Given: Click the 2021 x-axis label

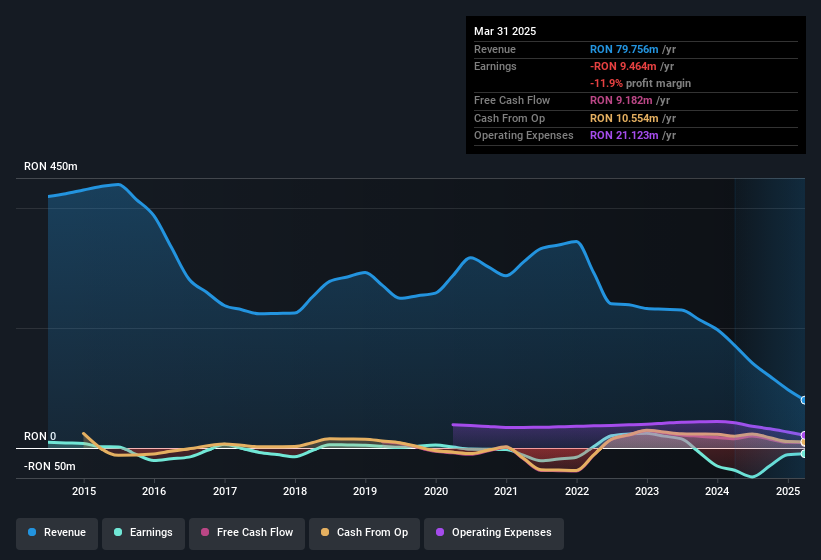Looking at the screenshot, I should [506, 491].
